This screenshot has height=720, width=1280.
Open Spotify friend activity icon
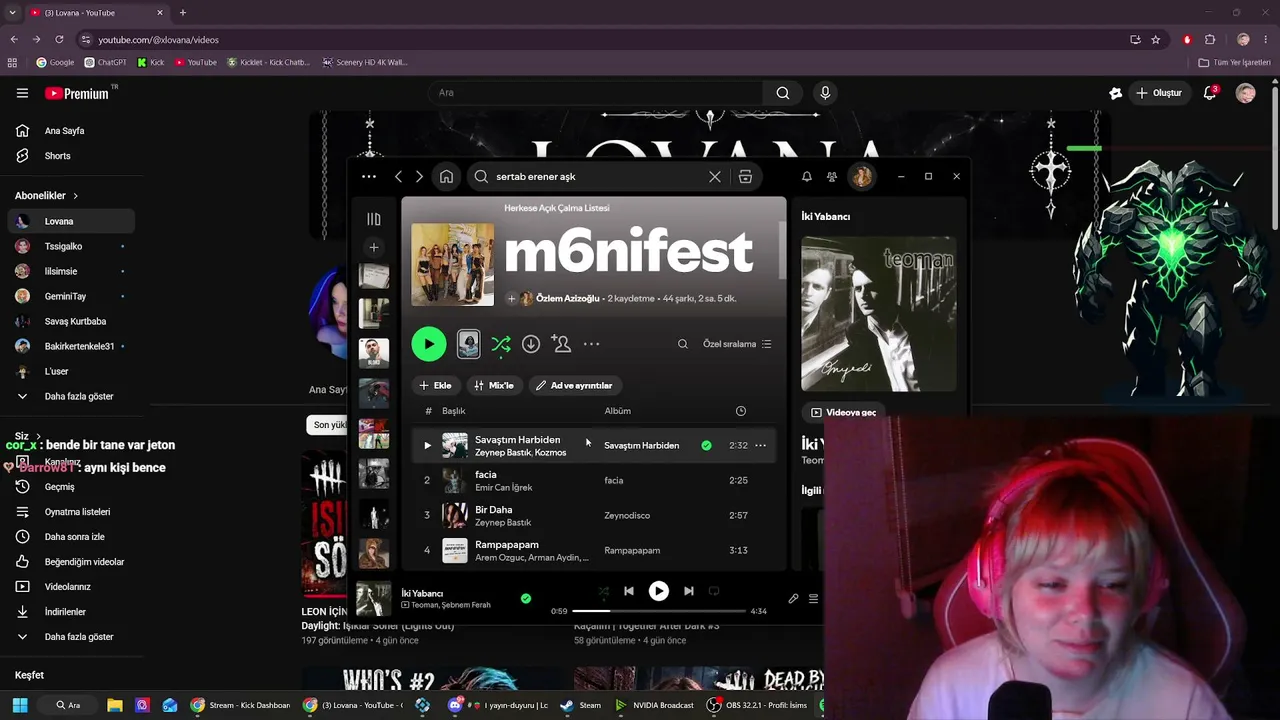pos(832,177)
